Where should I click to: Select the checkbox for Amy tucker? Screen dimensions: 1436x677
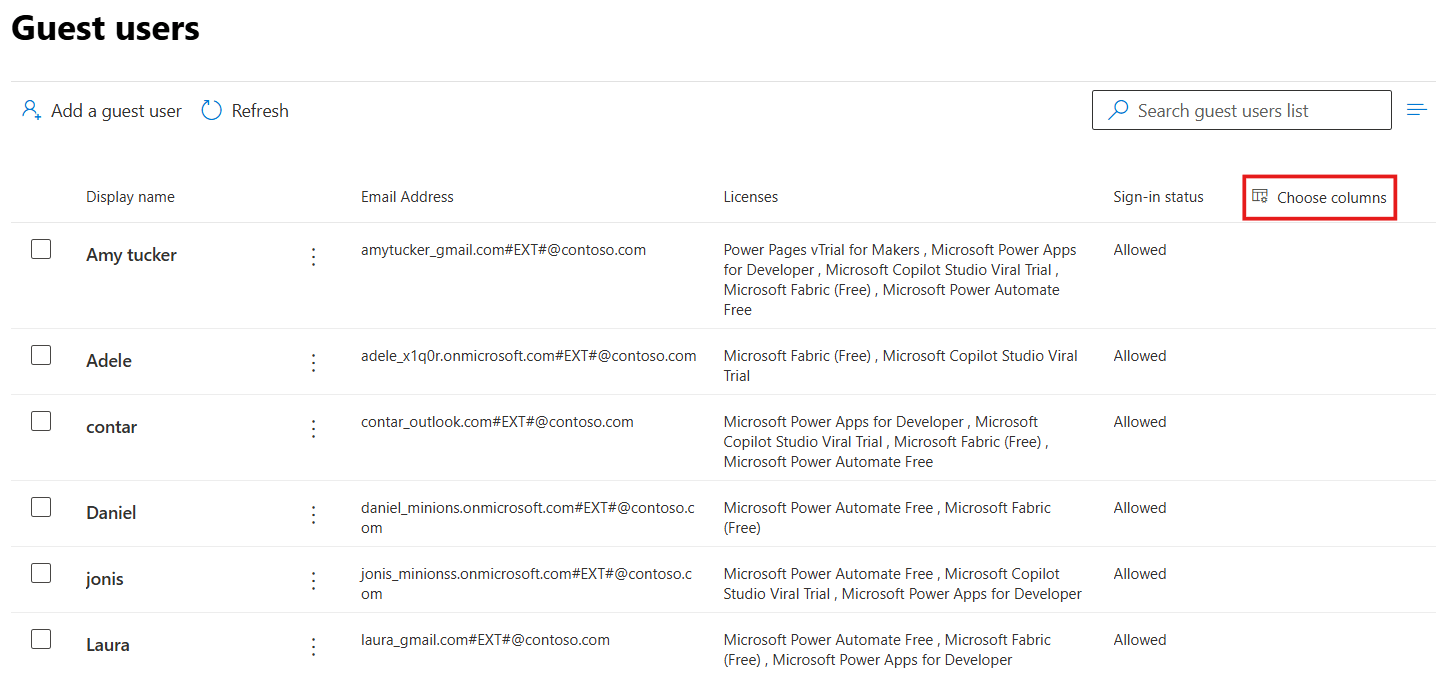pyautogui.click(x=40, y=248)
